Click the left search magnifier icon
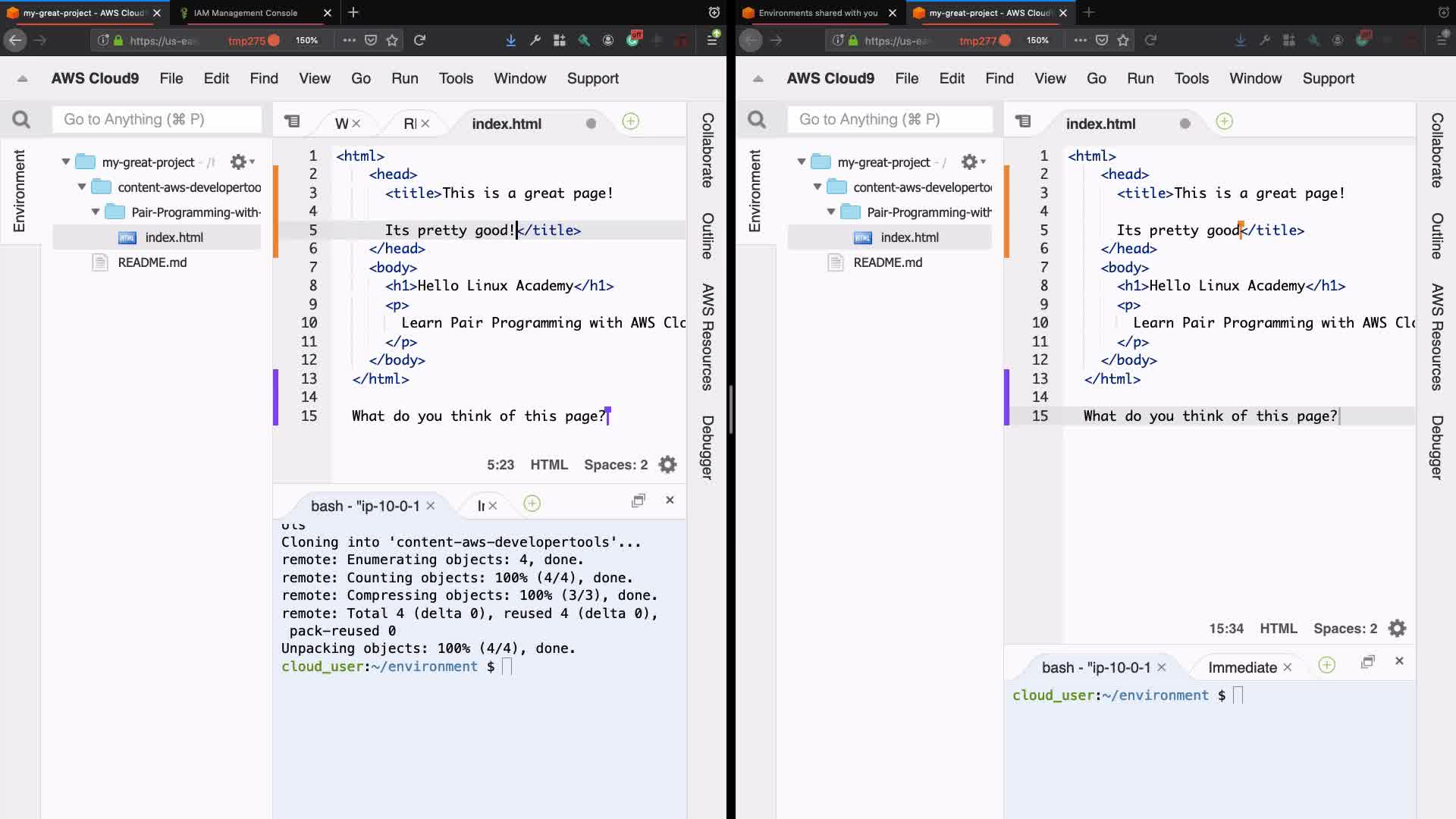Screen dimensions: 1456x819 [21, 120]
